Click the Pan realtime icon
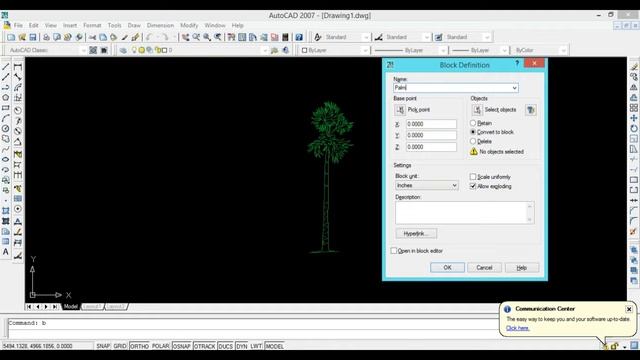The width and height of the screenshot is (640, 360). coord(185,37)
